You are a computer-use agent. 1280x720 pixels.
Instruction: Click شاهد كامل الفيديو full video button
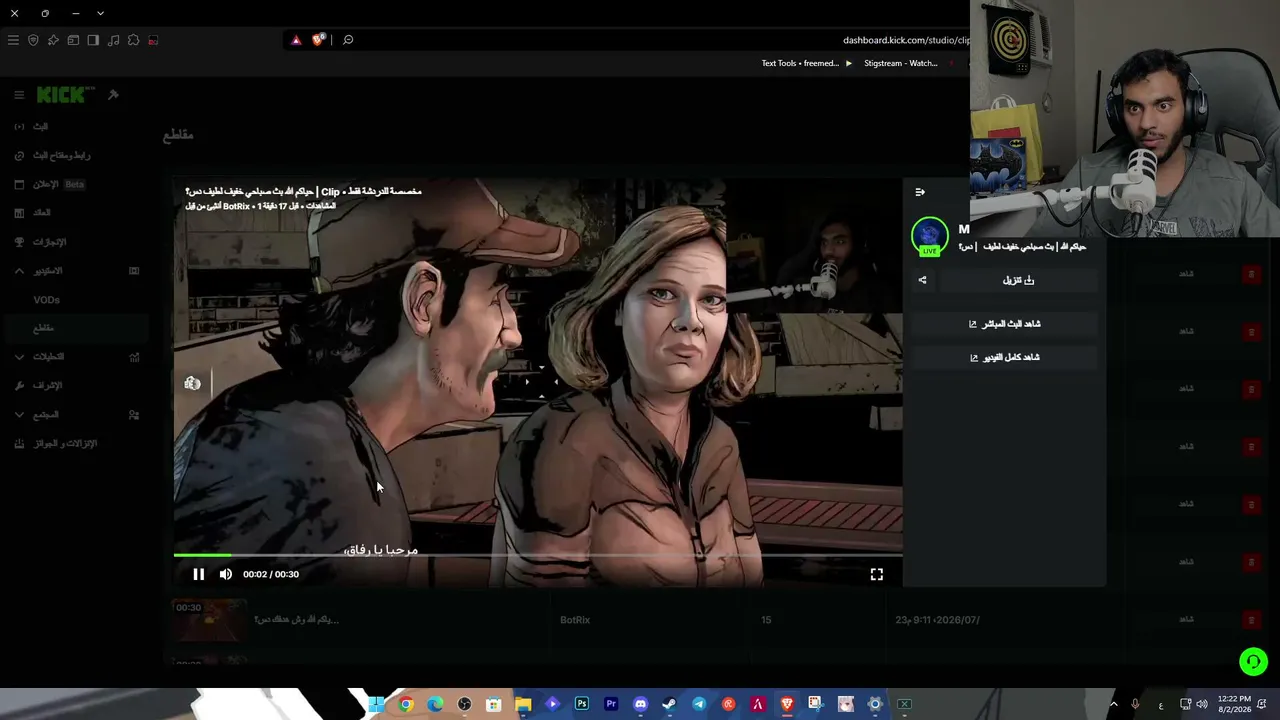pos(1004,357)
